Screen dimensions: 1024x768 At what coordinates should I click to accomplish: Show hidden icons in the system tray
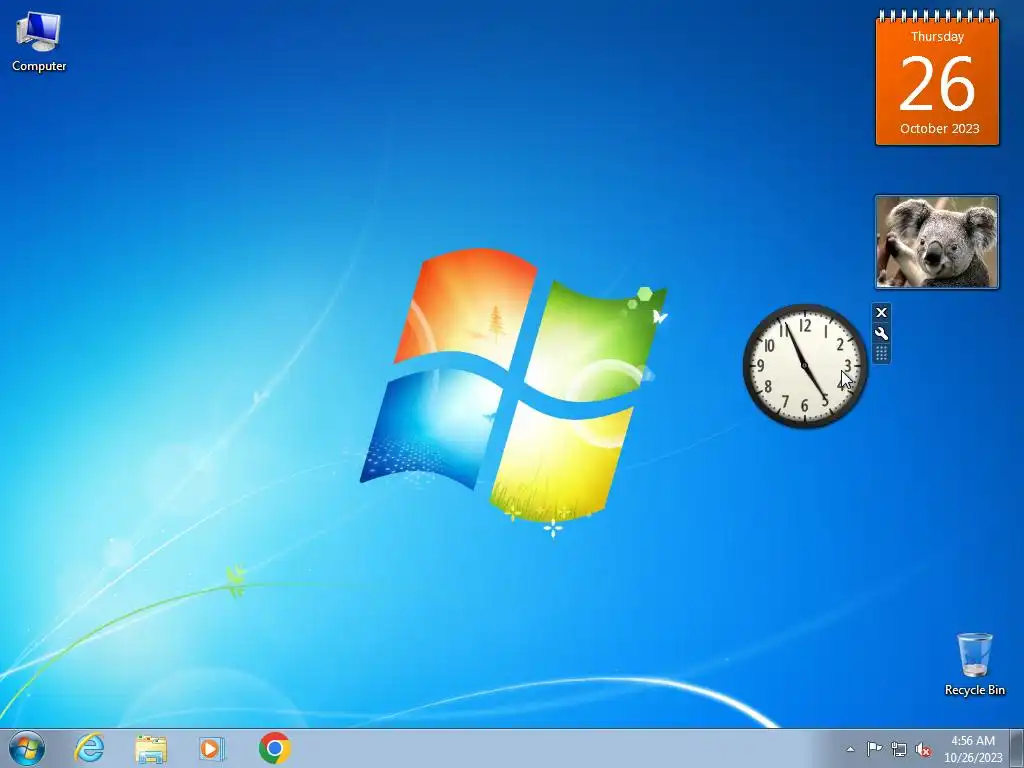(x=850, y=749)
